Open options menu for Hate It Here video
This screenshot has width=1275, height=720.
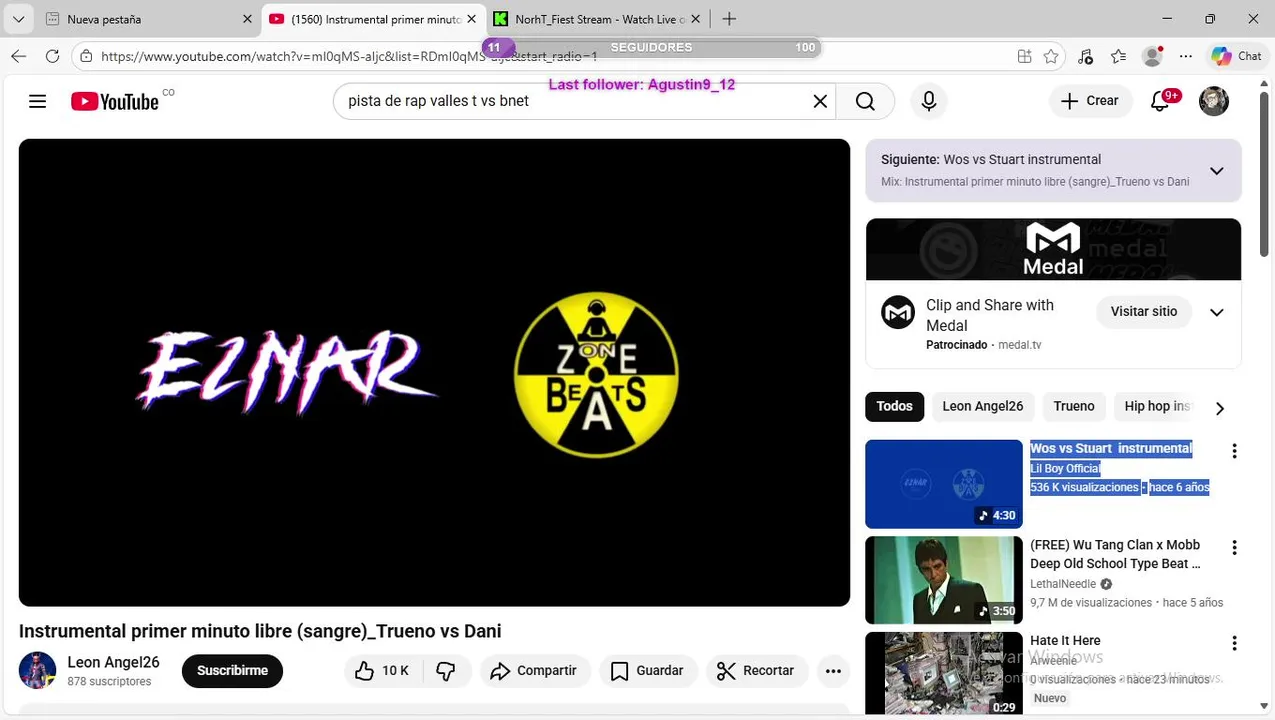(1234, 643)
